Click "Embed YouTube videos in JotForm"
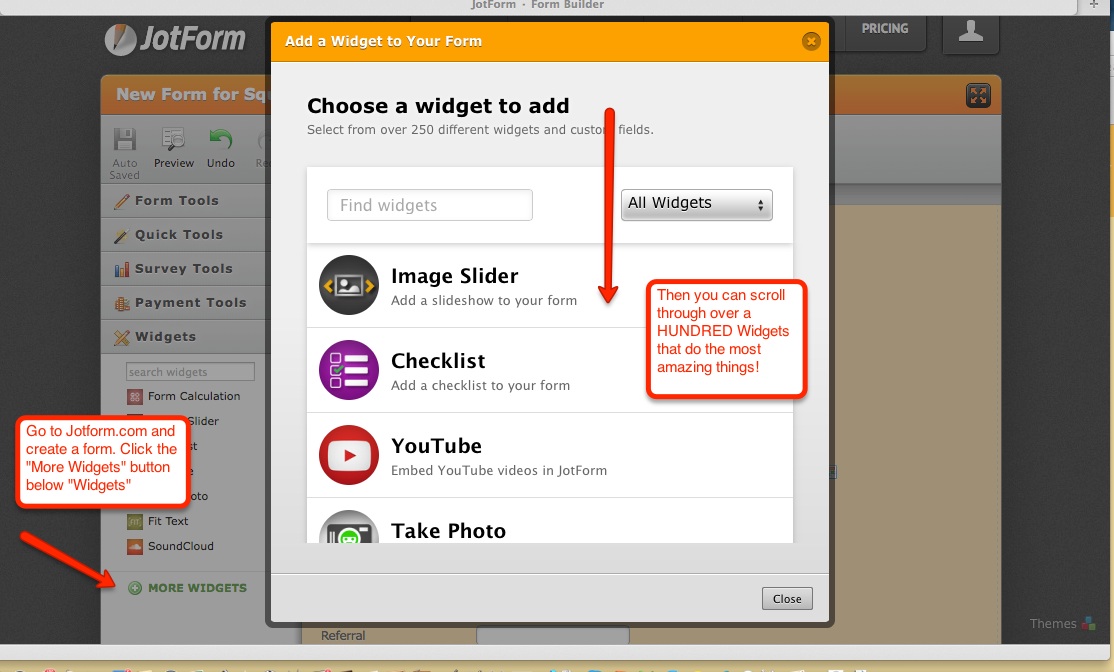The height and width of the screenshot is (672, 1114). (x=499, y=470)
